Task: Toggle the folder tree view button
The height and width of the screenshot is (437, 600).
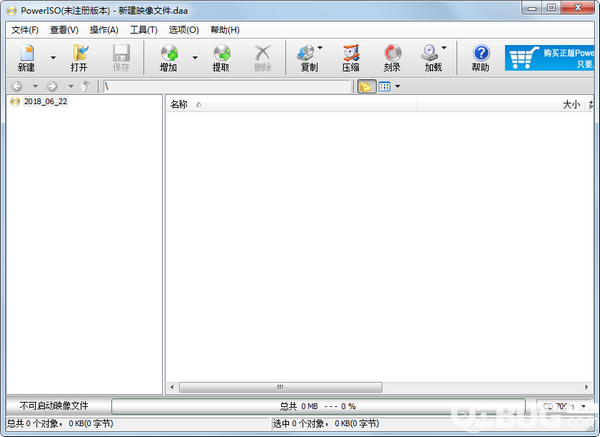Action: click(366, 87)
